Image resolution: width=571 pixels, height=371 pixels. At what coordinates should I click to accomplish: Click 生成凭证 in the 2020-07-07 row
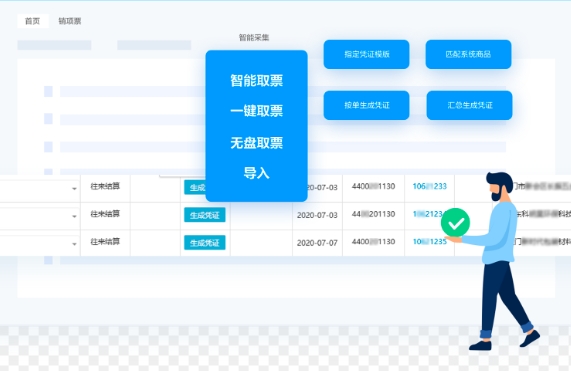(205, 243)
